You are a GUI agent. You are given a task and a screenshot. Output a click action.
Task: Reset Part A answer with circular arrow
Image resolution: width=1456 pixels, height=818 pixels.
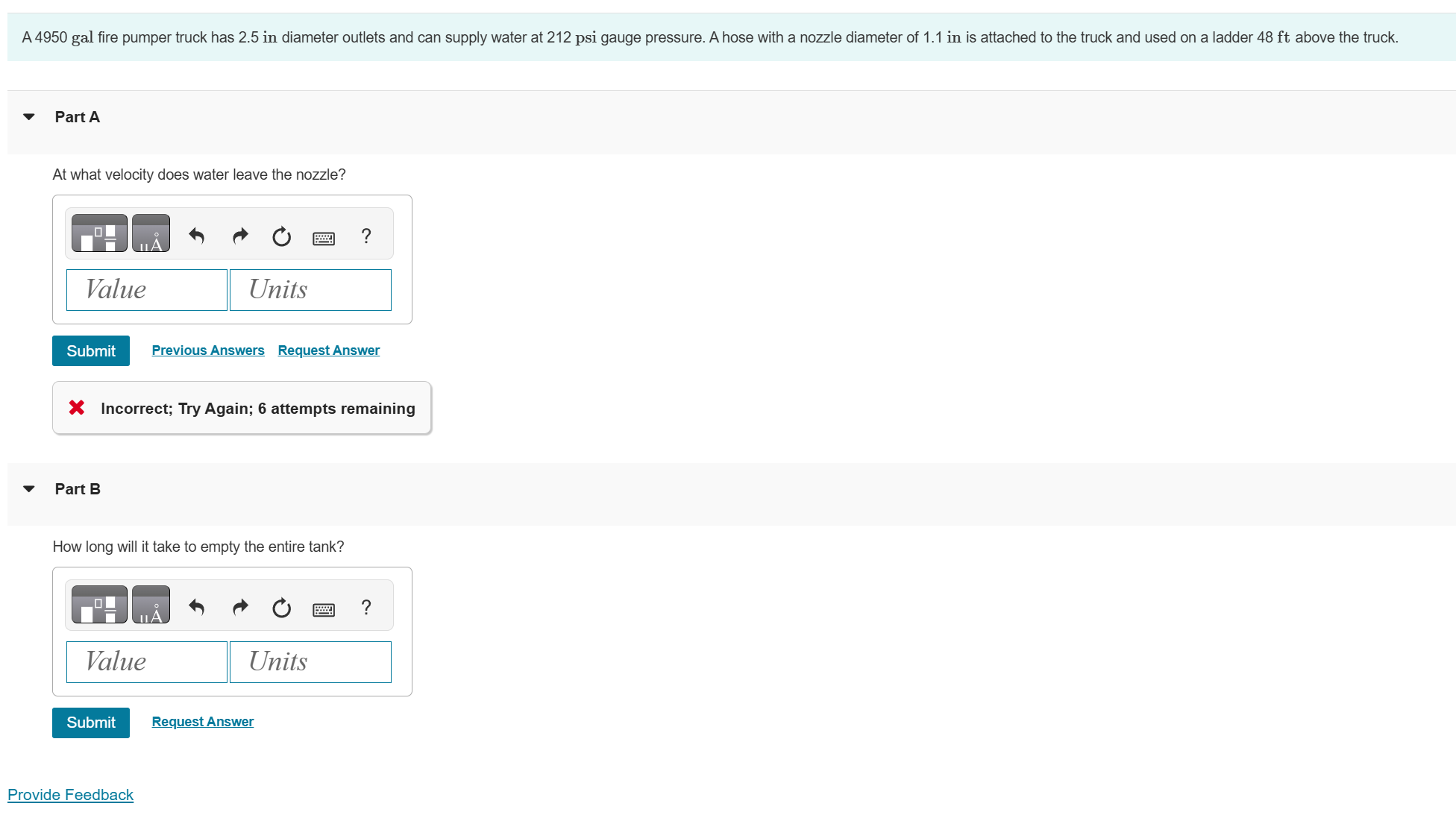[x=281, y=236]
